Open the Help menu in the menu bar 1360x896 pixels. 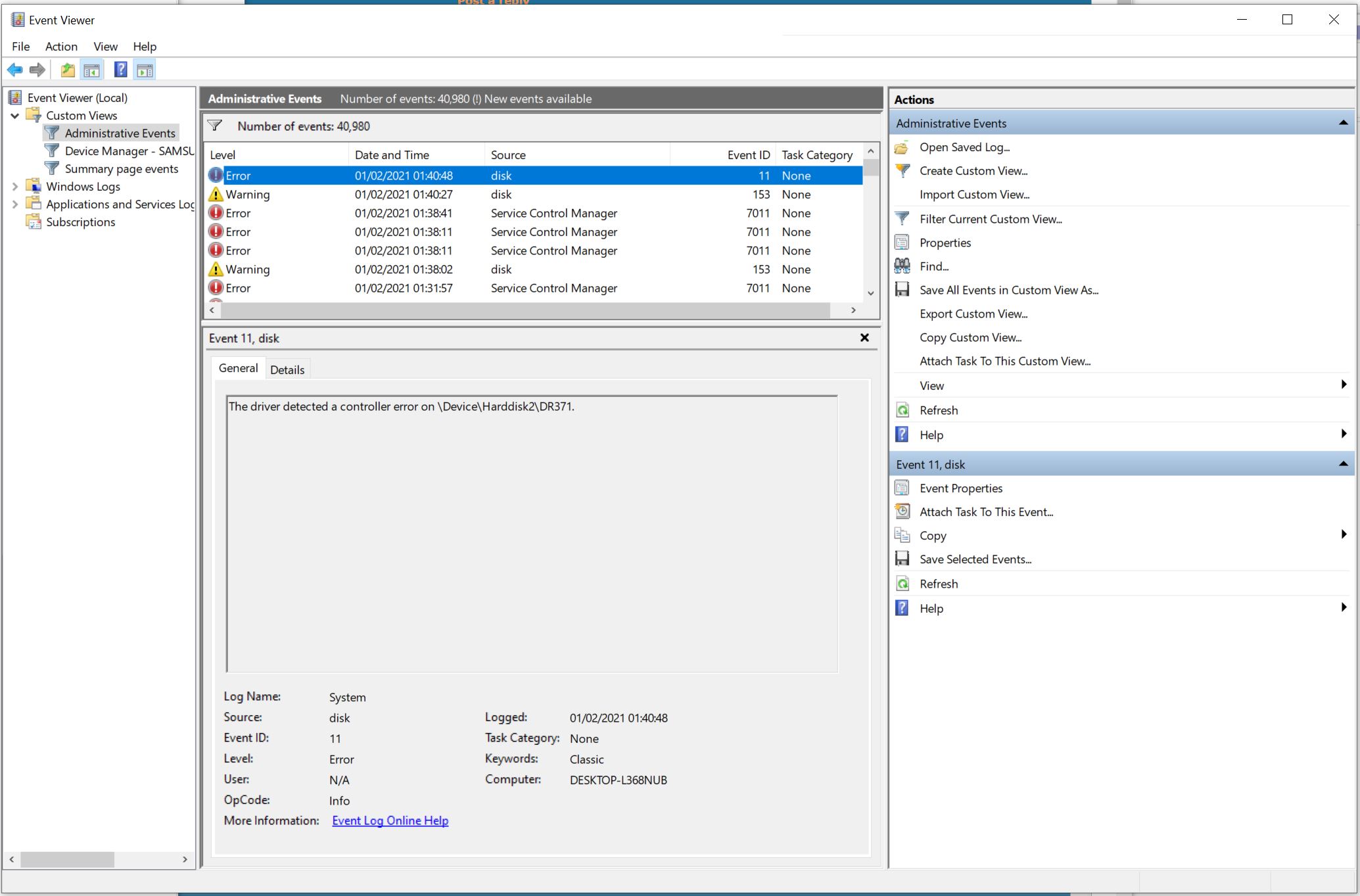145,47
